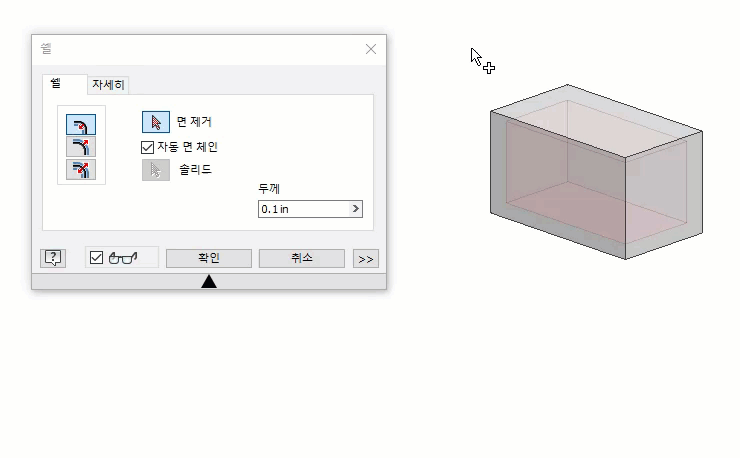This screenshot has height=458, width=740.
Task: Cancel with the 취소 button
Action: 302,258
